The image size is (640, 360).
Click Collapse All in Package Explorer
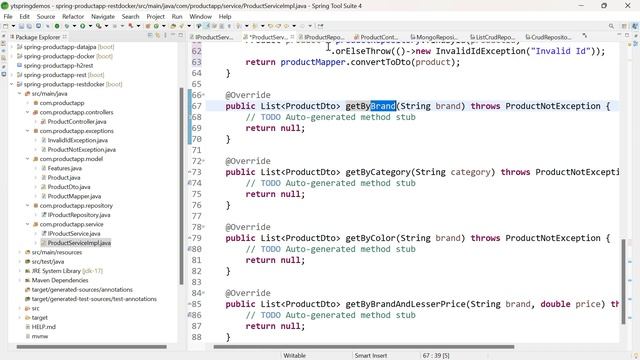(x=149, y=36)
